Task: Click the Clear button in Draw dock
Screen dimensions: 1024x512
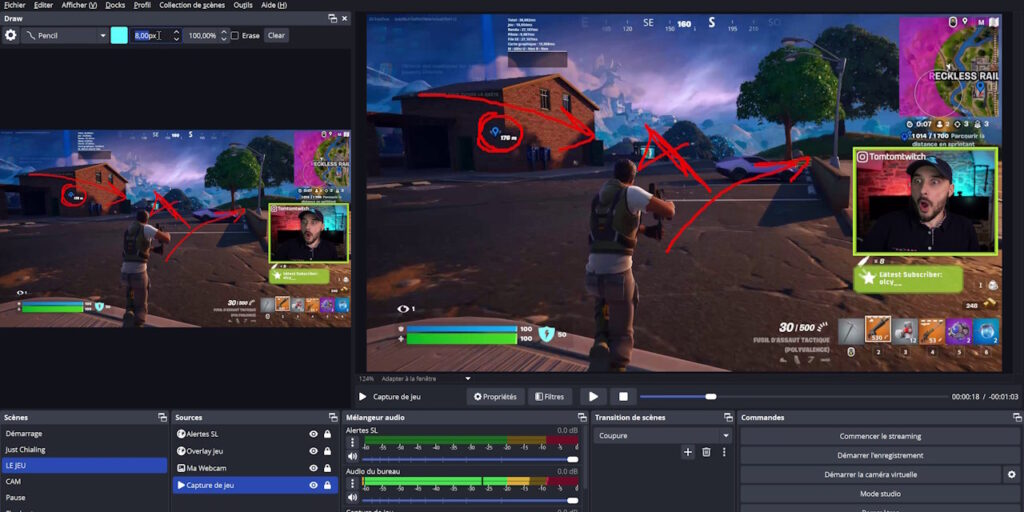Action: [x=276, y=35]
